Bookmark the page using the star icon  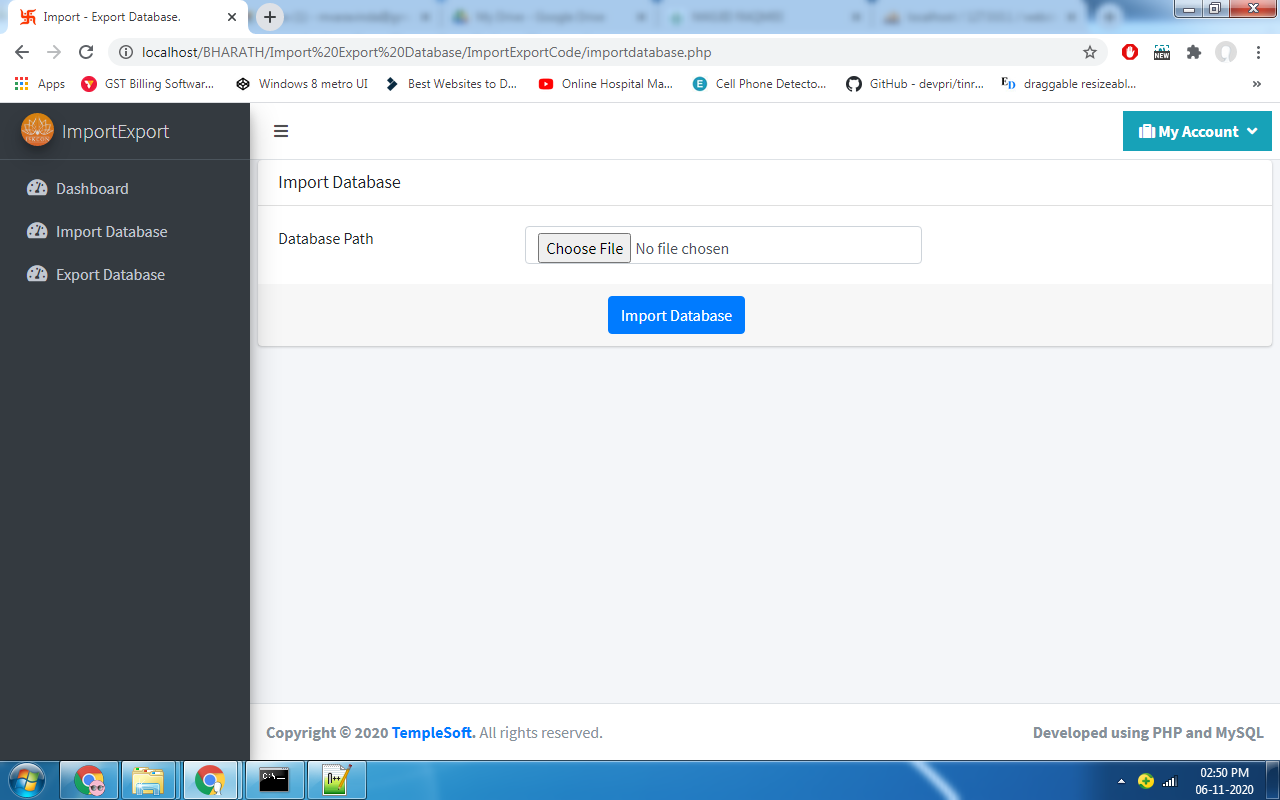[x=1090, y=52]
